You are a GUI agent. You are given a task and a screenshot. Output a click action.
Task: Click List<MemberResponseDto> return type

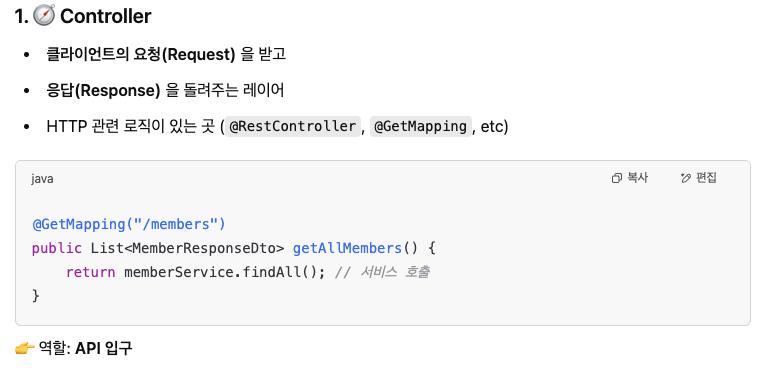(188, 248)
